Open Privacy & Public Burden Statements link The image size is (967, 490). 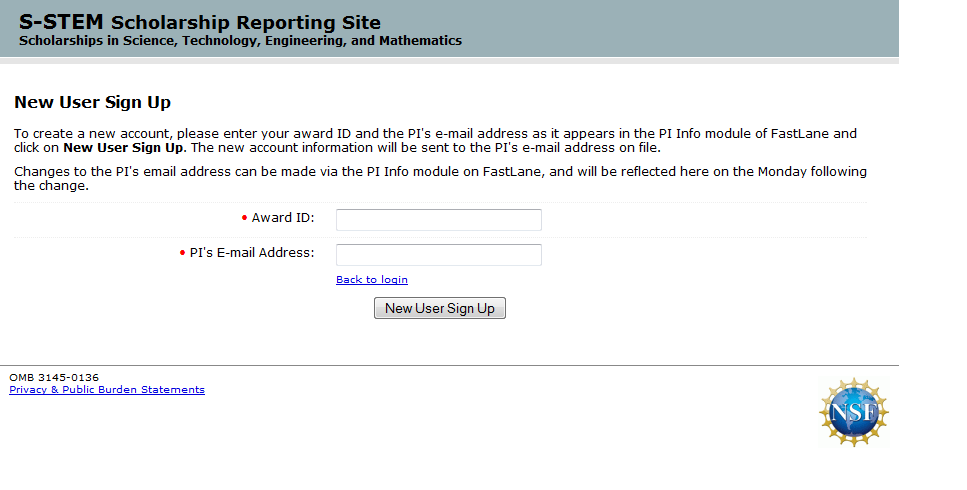click(107, 390)
